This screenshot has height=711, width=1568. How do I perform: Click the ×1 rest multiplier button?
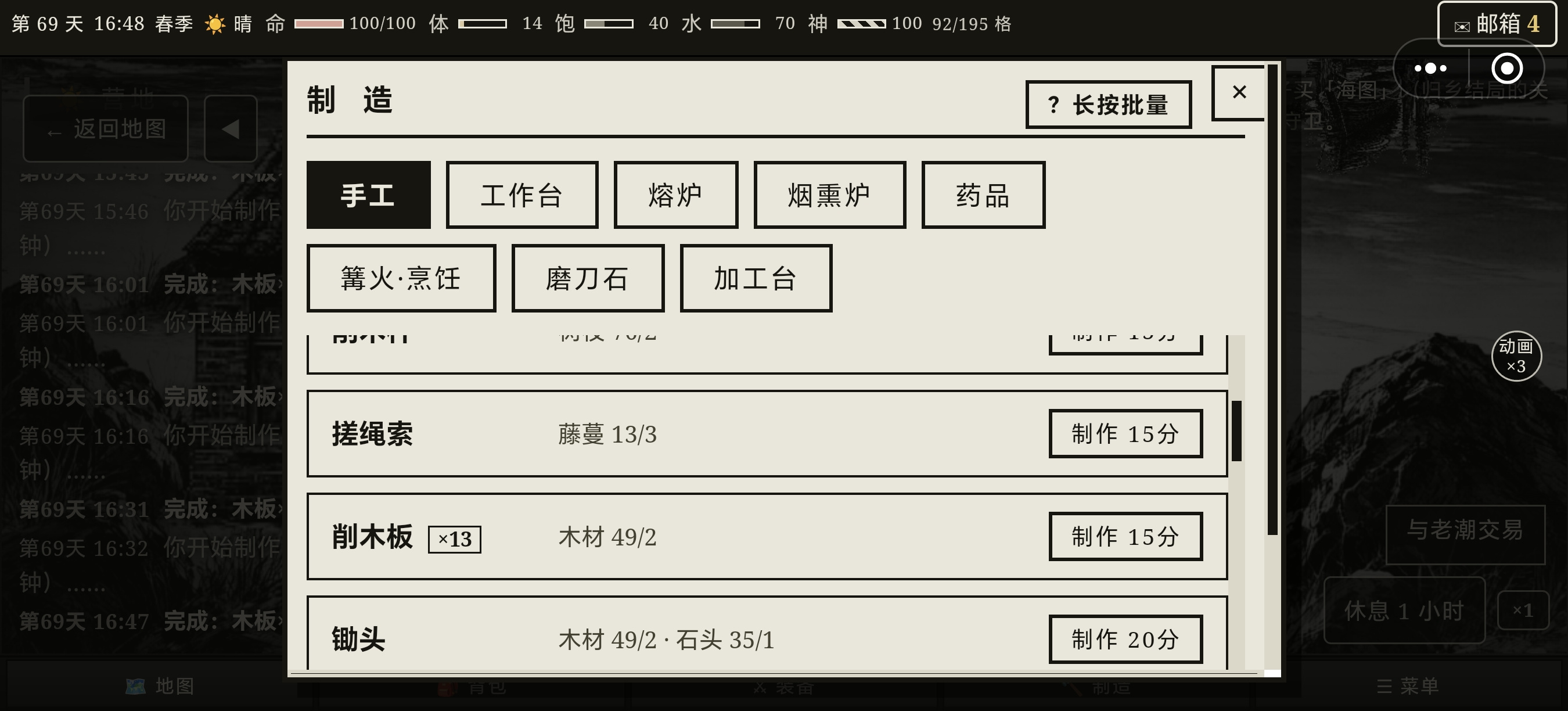1523,610
